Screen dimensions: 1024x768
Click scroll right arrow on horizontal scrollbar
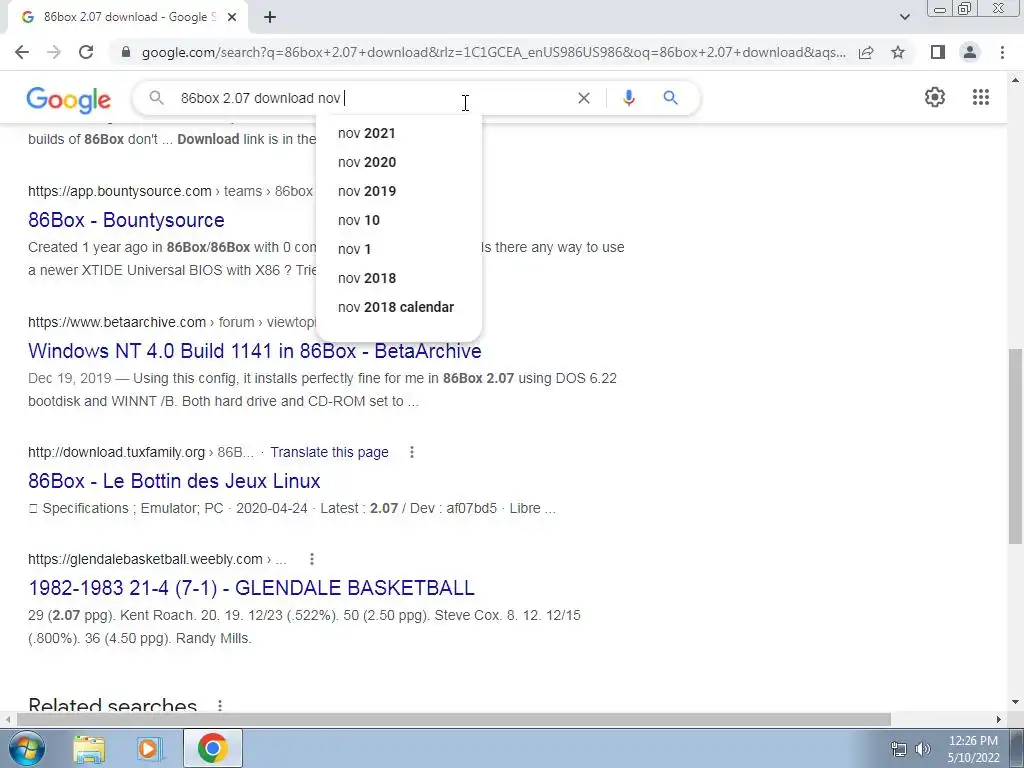999,719
